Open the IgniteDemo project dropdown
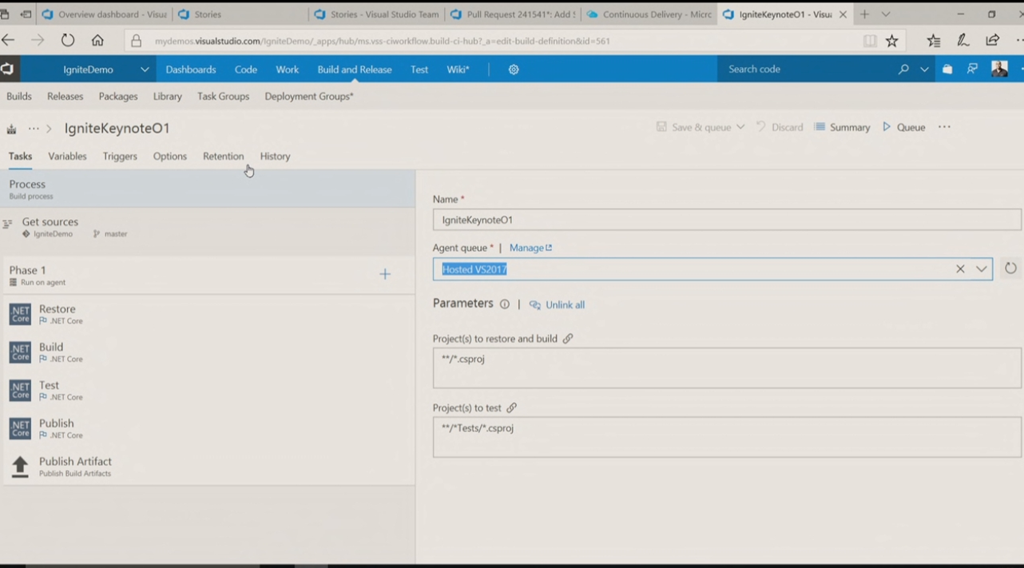The width and height of the screenshot is (1024, 568). tap(145, 70)
